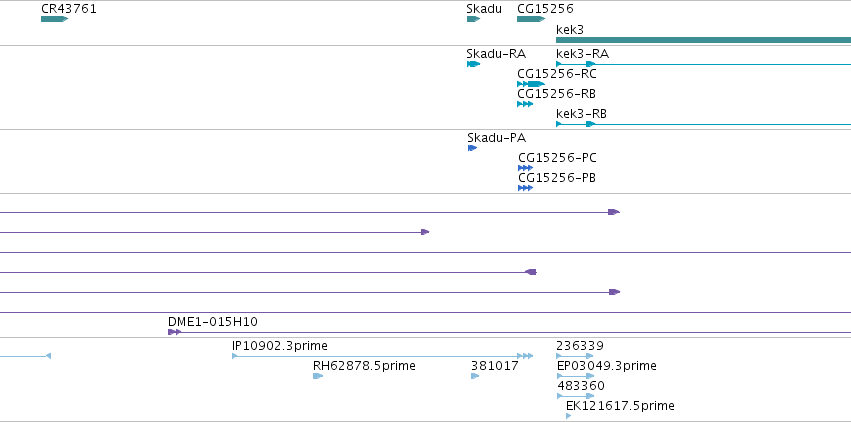Viewport: 851px width, 422px height.
Task: Click the DME1-015H10 label
Action: (213, 322)
